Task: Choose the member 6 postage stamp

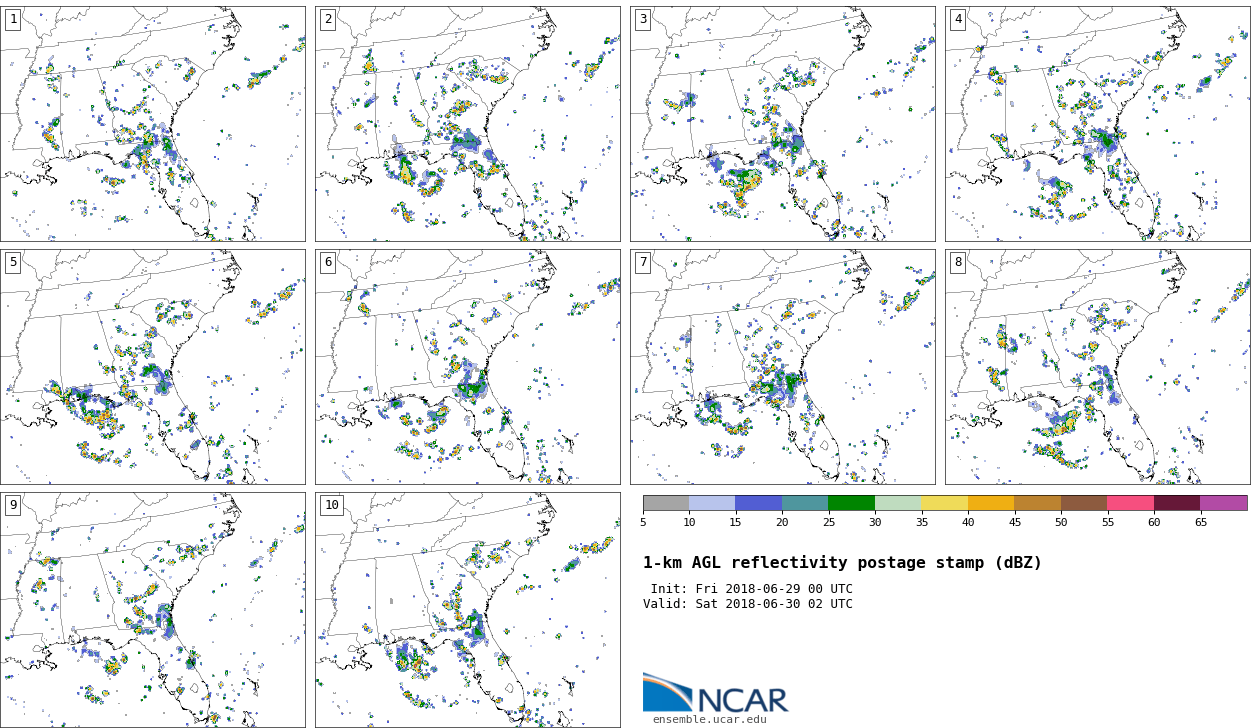Action: 467,367
